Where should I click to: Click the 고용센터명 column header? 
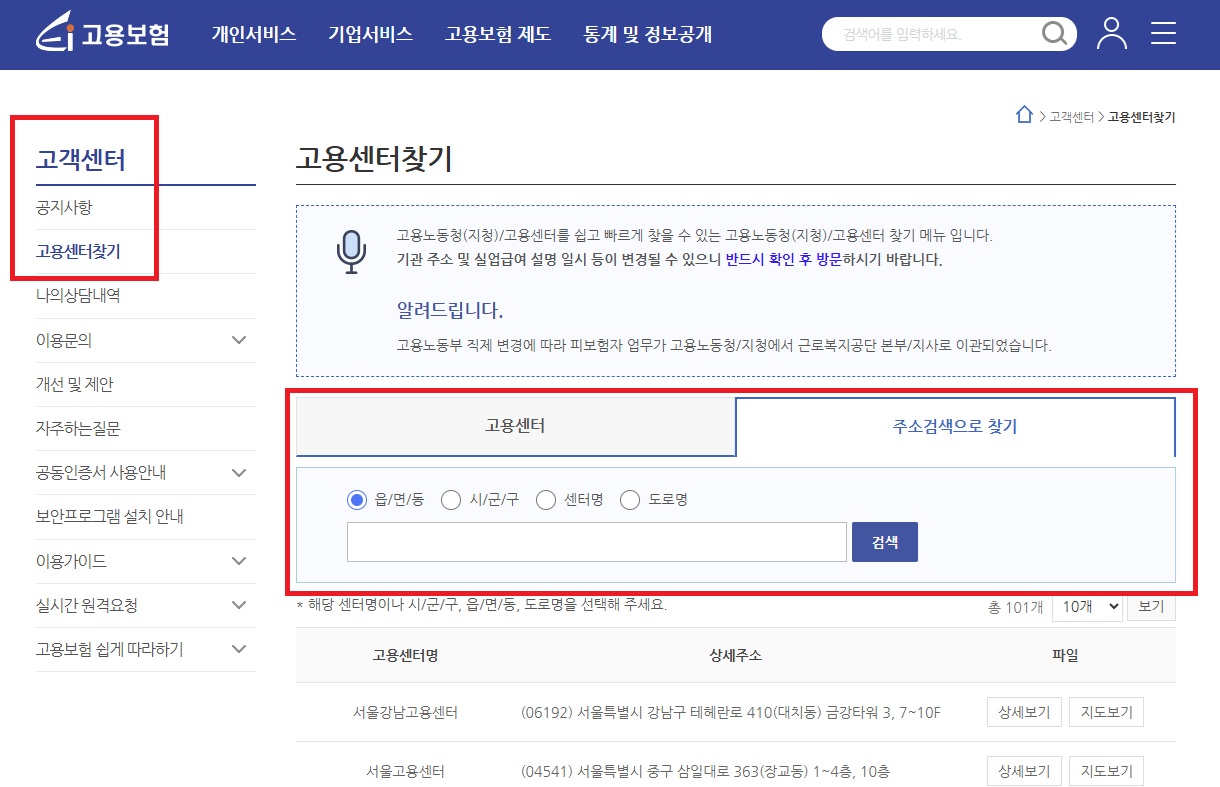405,655
